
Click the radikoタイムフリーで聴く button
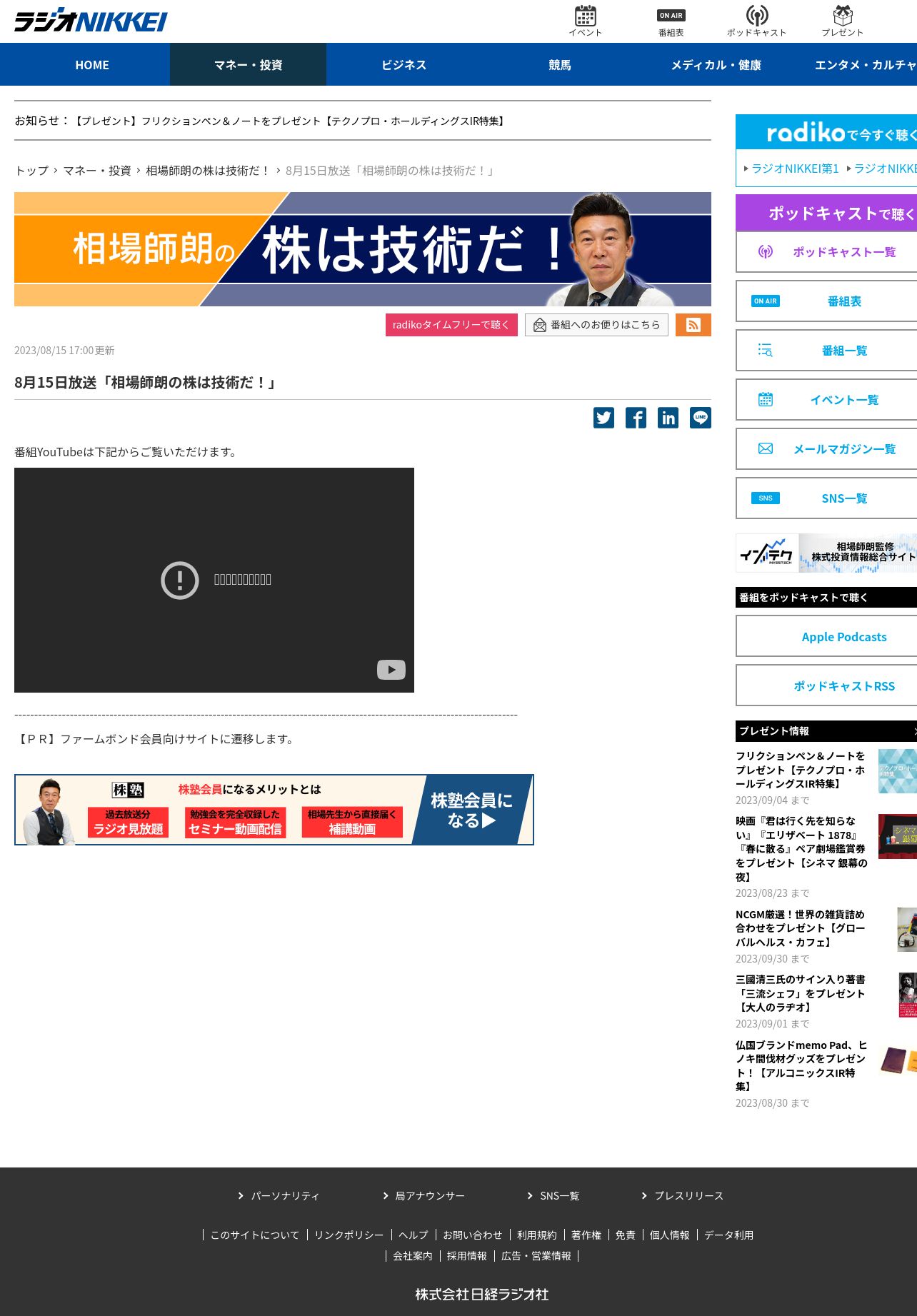point(451,325)
